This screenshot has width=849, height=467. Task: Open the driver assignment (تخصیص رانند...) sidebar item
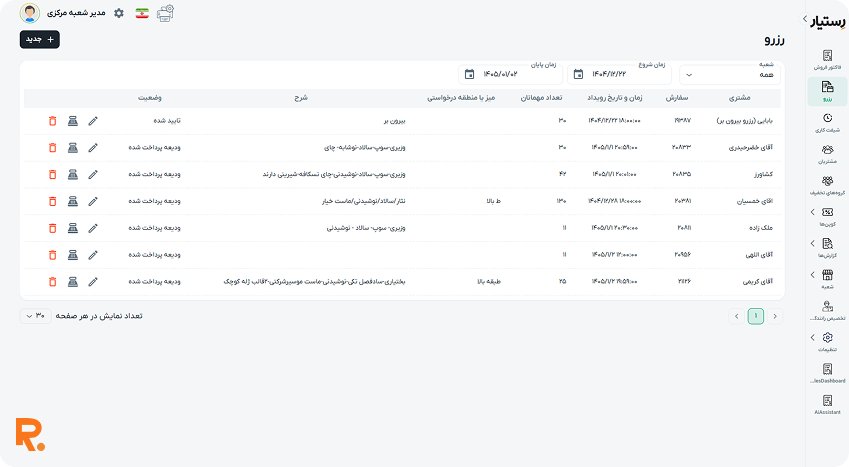[x=827, y=310]
